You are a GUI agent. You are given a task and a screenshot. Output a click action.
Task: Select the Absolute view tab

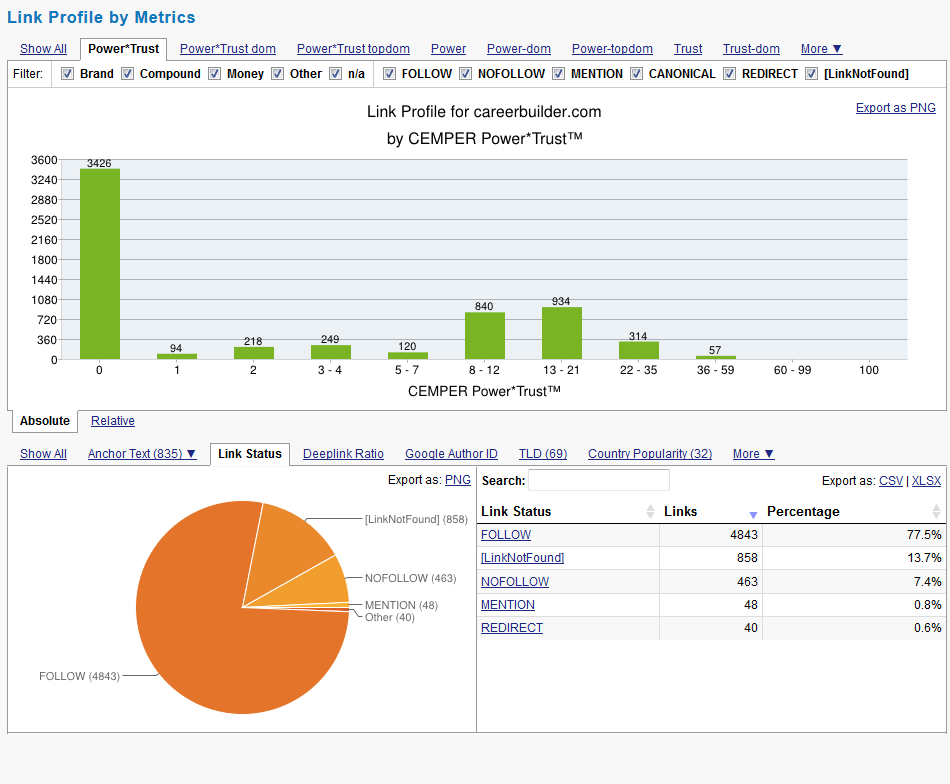45,421
